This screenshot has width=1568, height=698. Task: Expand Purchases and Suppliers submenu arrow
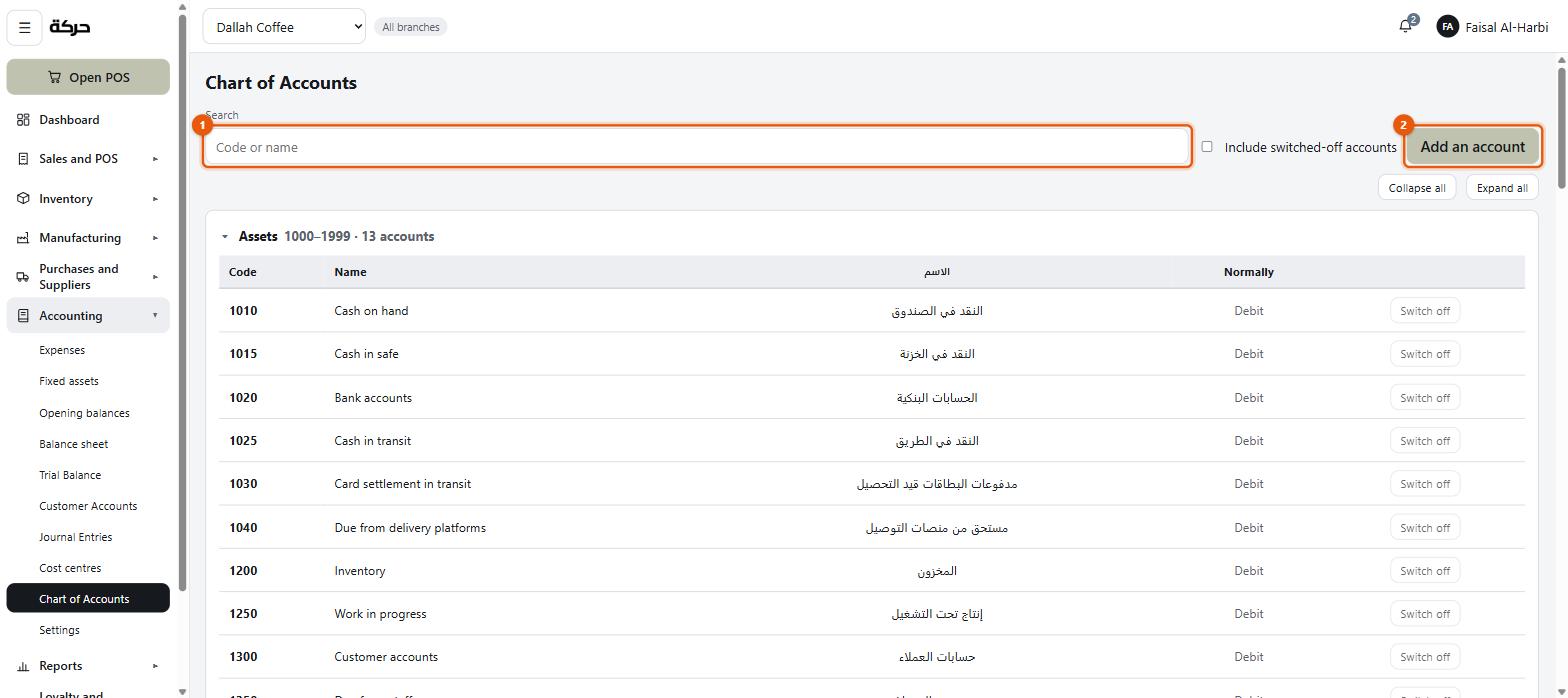click(x=155, y=277)
